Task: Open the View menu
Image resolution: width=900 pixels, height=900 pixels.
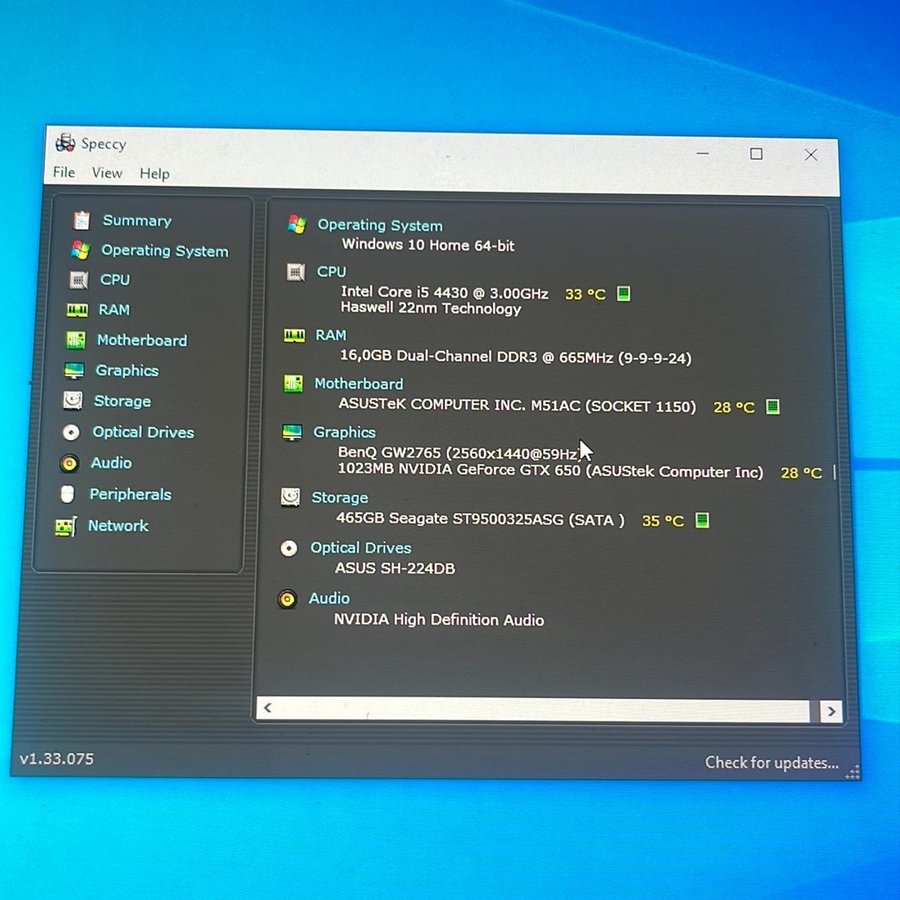Action: [107, 173]
